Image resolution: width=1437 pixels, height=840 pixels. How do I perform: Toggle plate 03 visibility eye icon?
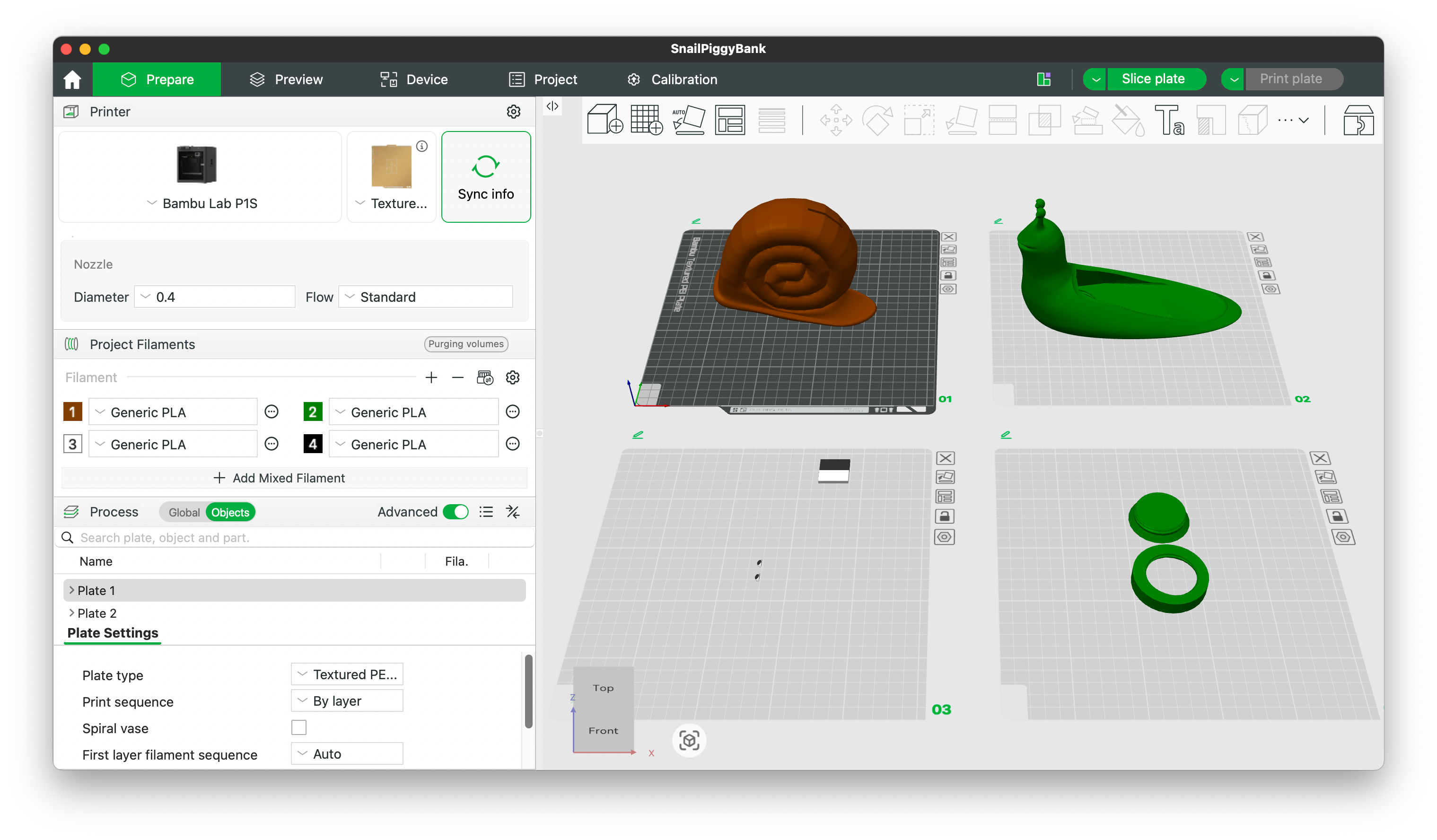point(944,537)
